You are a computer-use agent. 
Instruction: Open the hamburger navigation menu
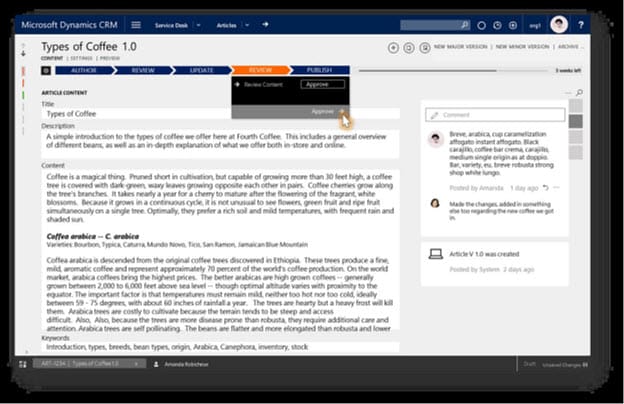point(136,25)
